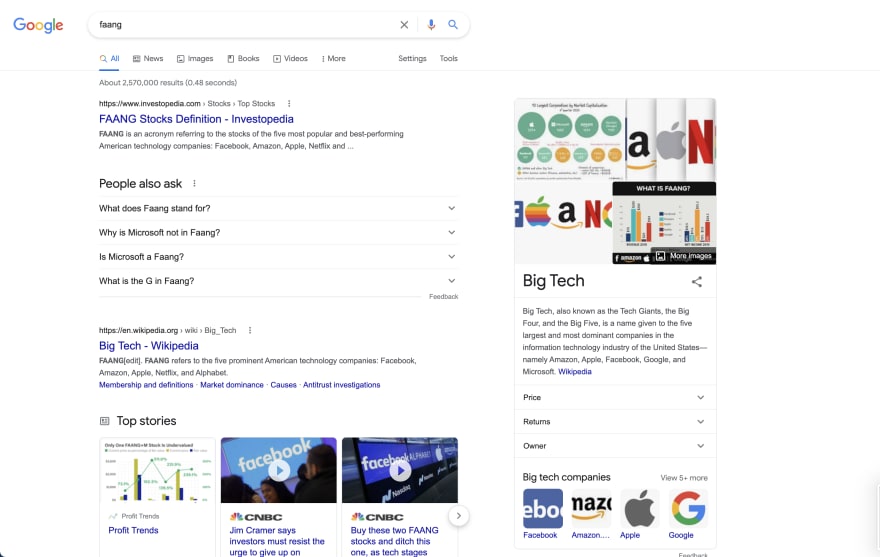
Task: Clear the search box with X icon
Action: [x=404, y=25]
